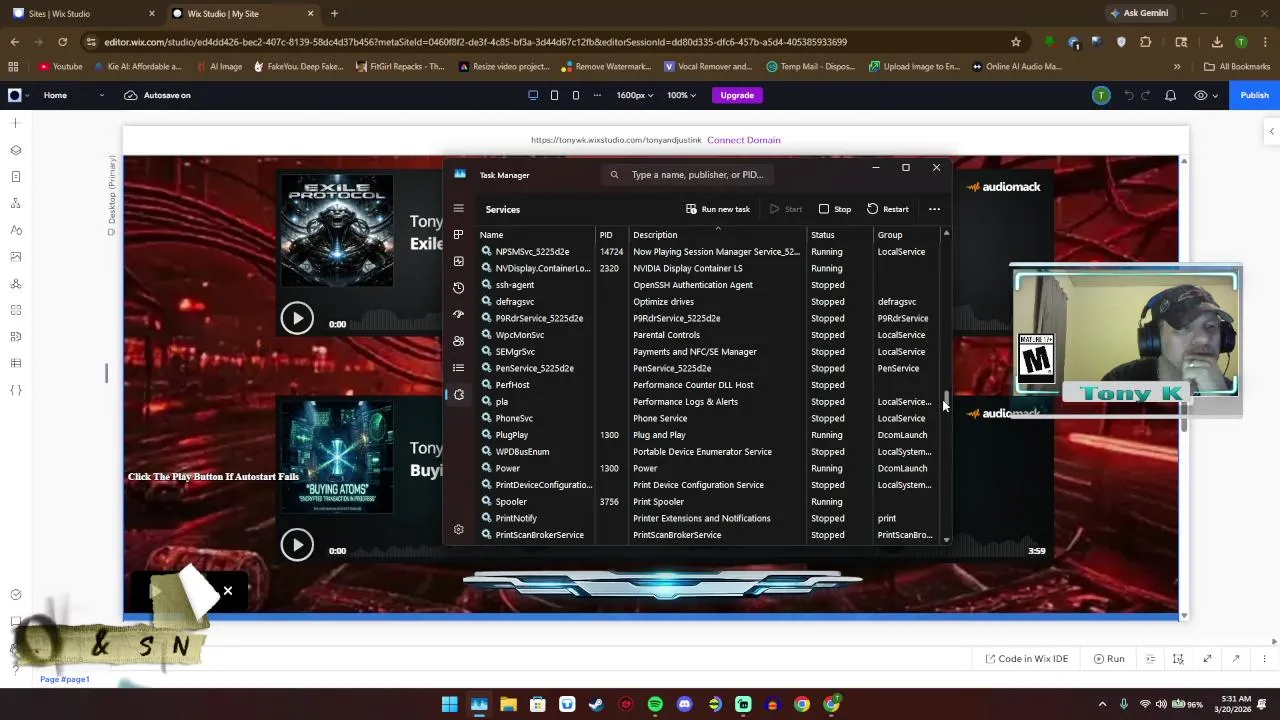Open more breakpoints ellipsis in Wix toolbar
The image size is (1280, 720).
[598, 95]
